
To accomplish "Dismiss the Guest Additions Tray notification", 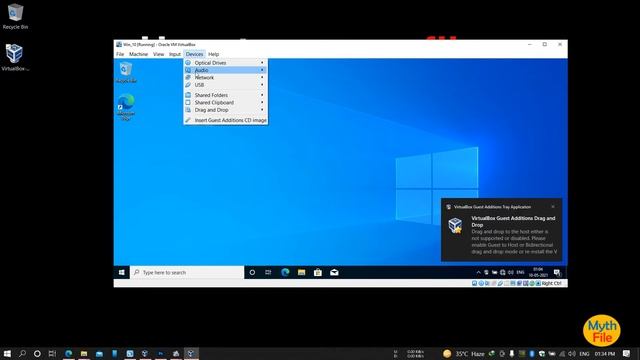I will 553,207.
